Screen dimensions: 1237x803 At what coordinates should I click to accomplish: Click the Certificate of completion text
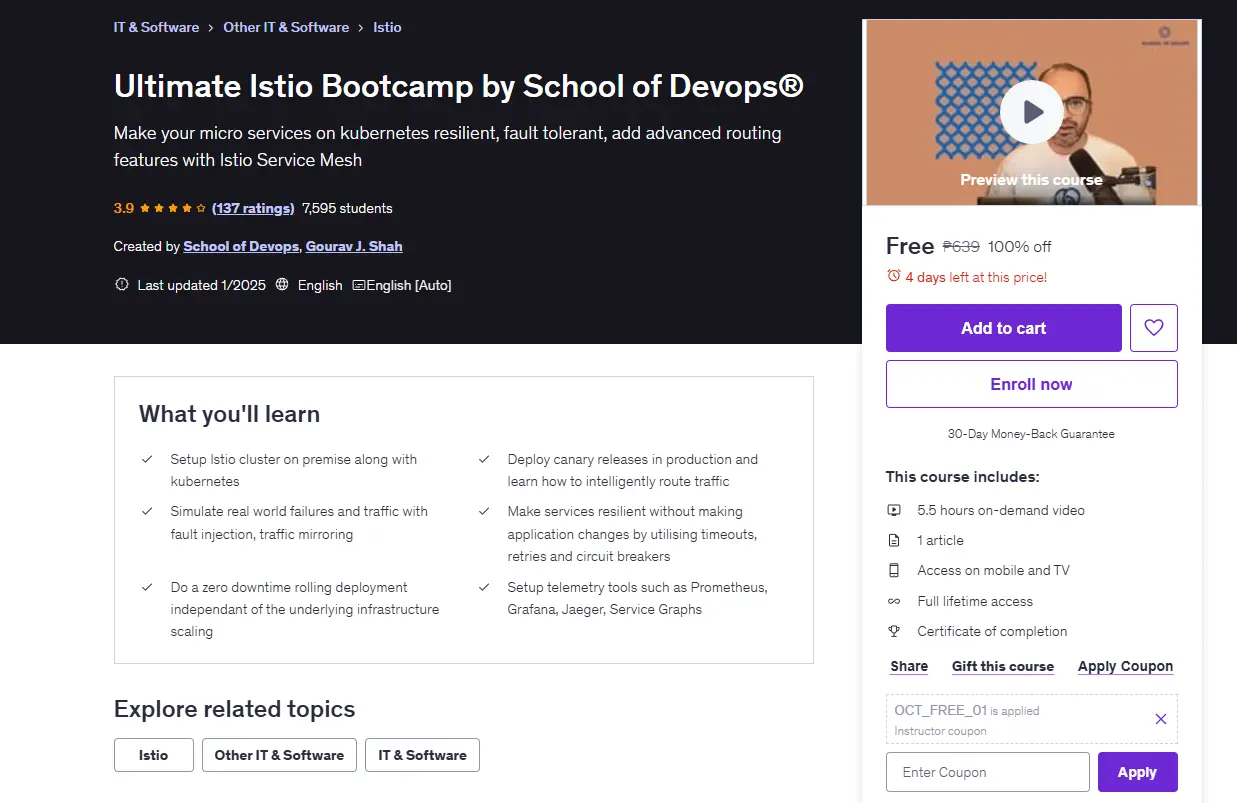(992, 631)
